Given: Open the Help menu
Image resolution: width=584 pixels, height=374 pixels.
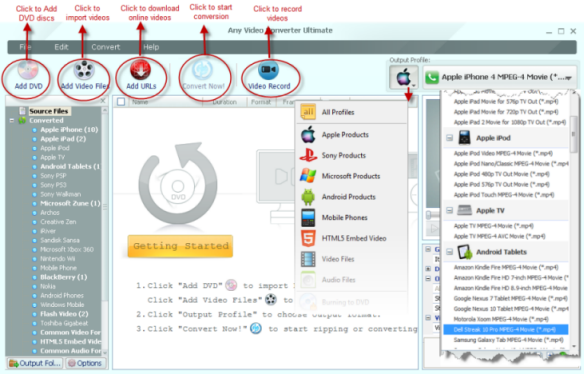Looking at the screenshot, I should [151, 47].
